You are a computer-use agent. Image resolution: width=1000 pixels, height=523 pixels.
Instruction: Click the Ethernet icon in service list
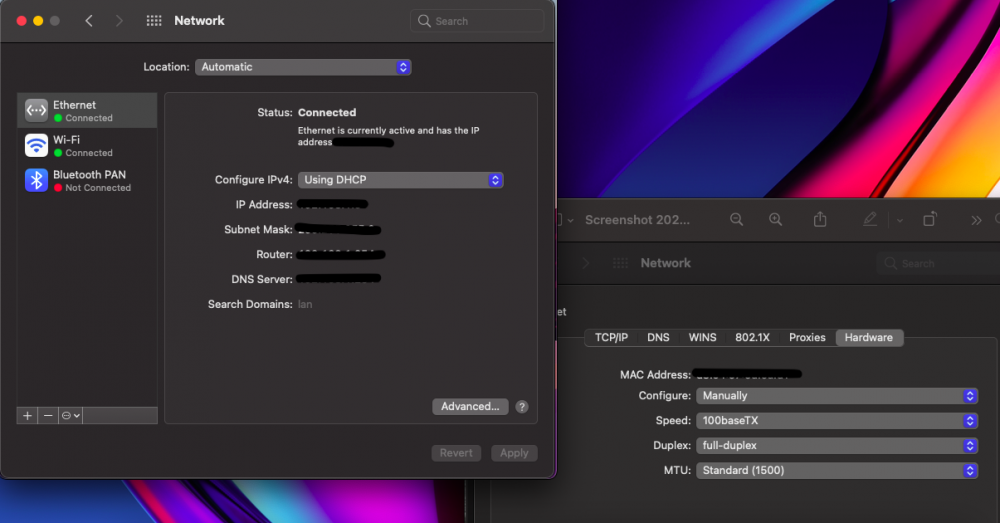[x=36, y=110]
